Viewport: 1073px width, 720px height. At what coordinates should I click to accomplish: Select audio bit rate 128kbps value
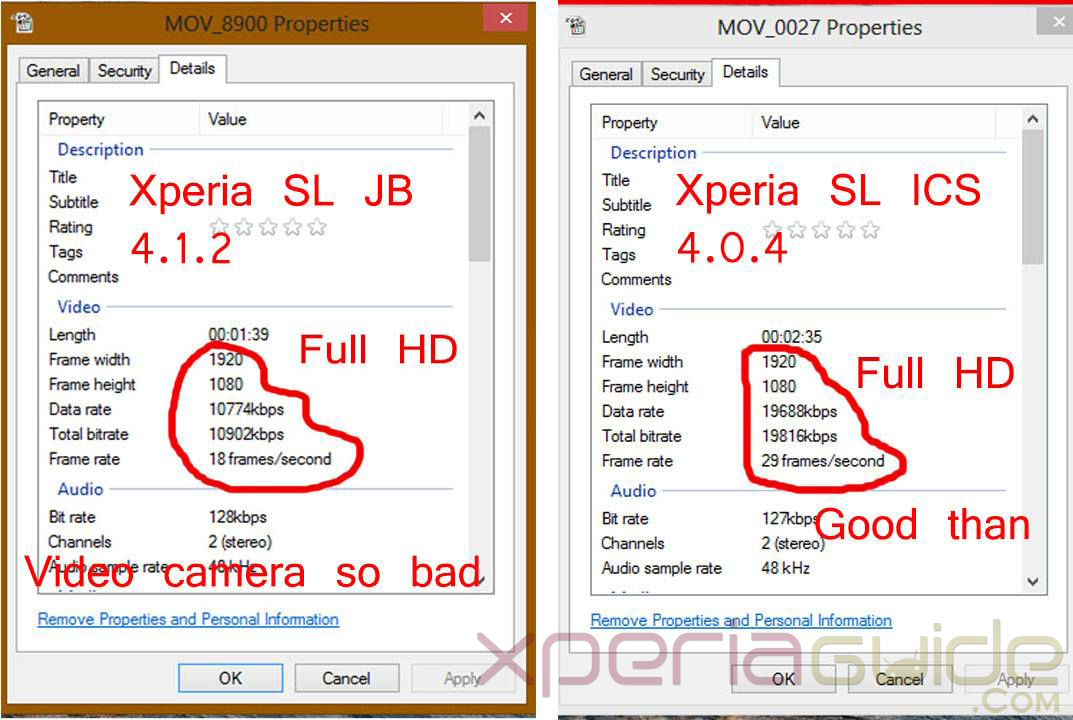point(237,517)
